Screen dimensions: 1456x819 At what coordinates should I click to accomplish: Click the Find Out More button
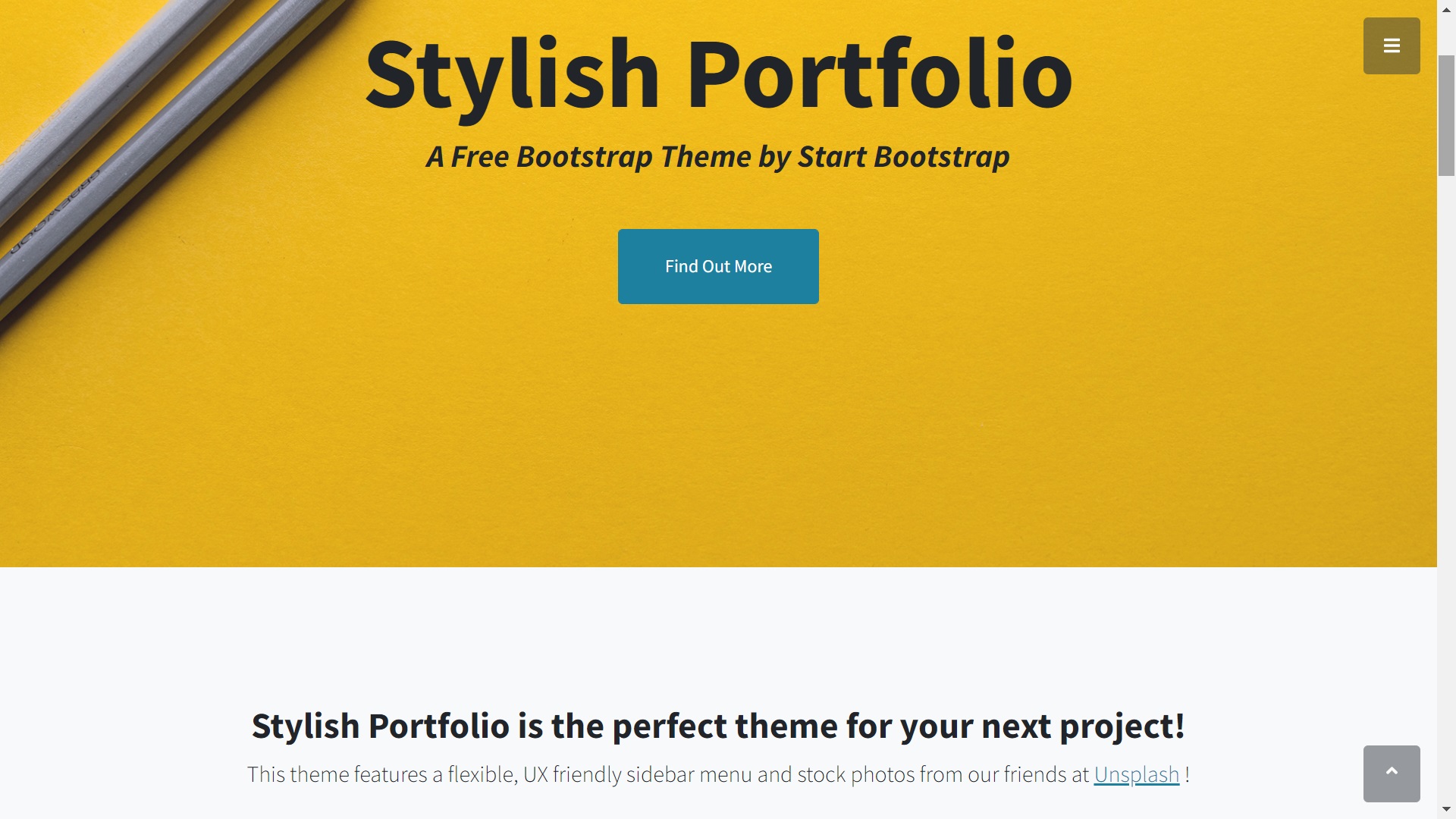point(718,266)
